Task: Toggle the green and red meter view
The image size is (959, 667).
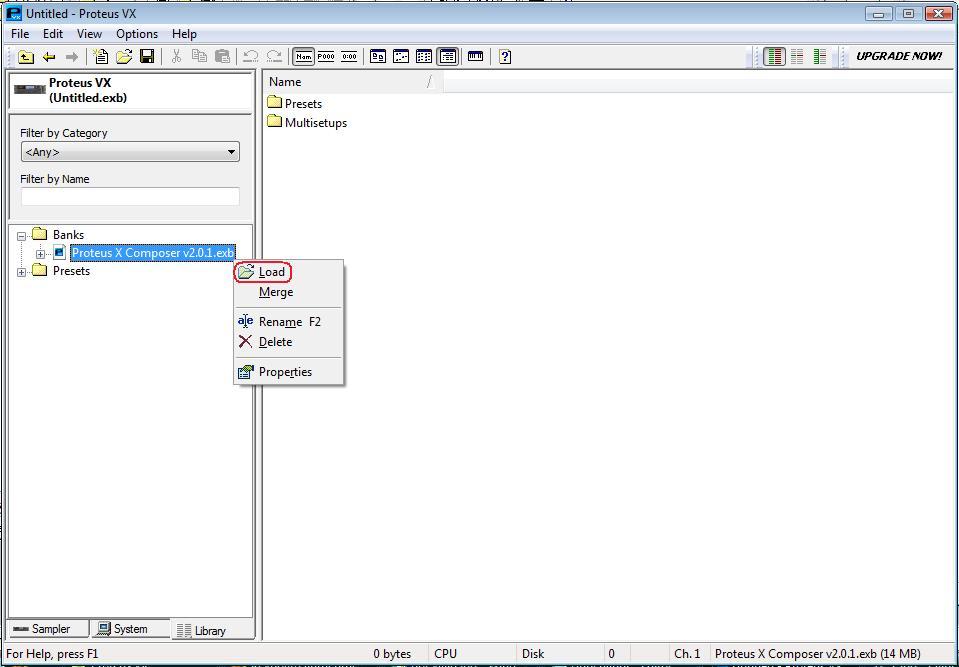Action: click(774, 57)
